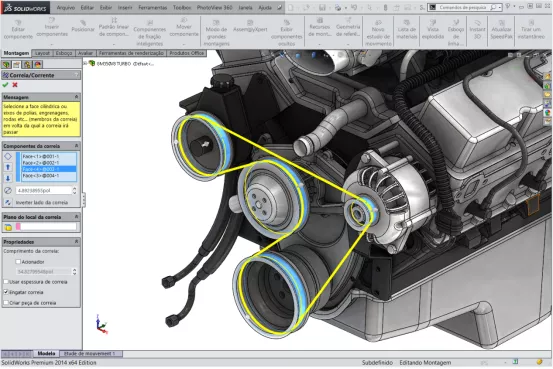Click the Comandos de pesquisa search box

click(465, 7)
